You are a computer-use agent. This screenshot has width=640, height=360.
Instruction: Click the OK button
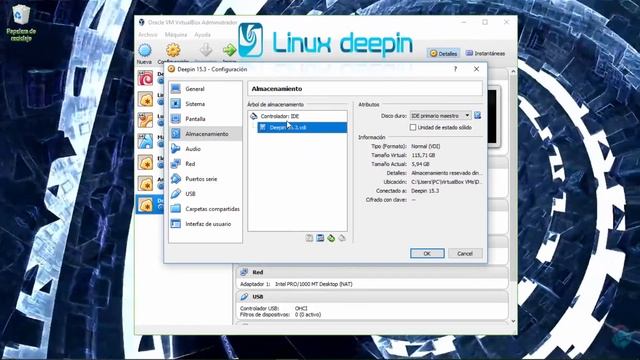[427, 253]
